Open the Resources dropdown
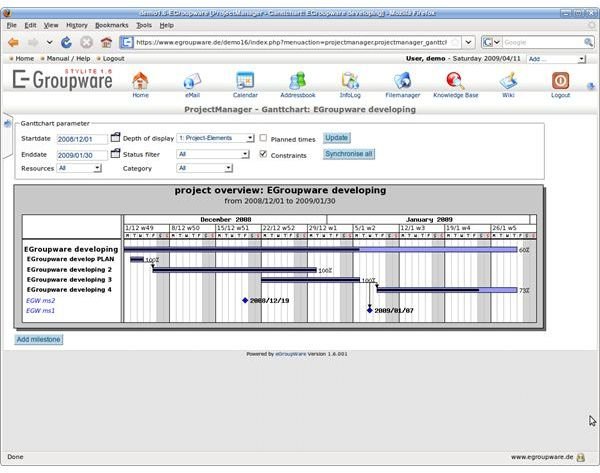600x473 pixels. pos(79,168)
